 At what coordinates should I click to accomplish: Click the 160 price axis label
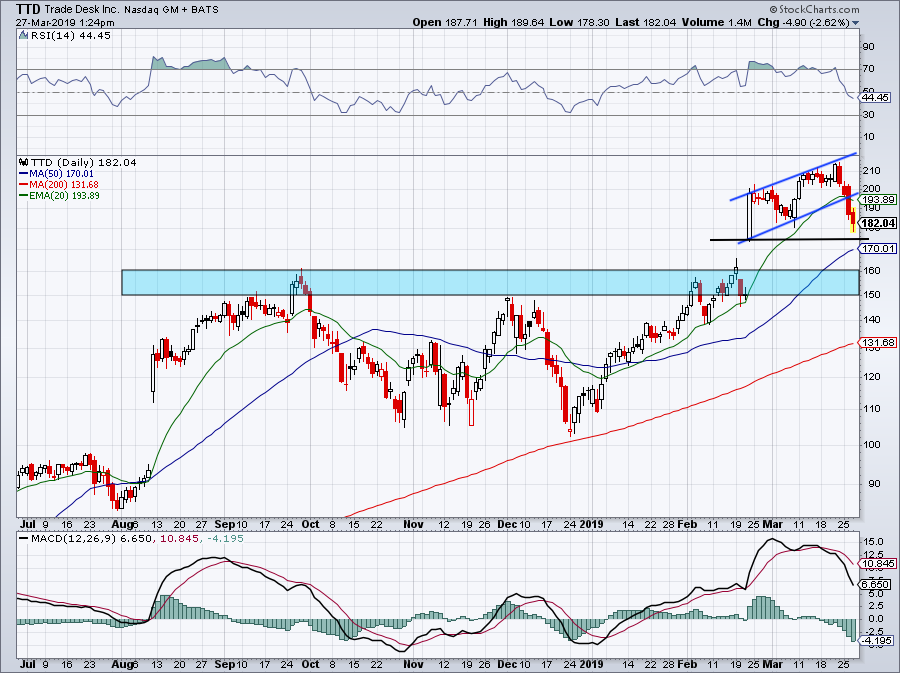coord(871,270)
